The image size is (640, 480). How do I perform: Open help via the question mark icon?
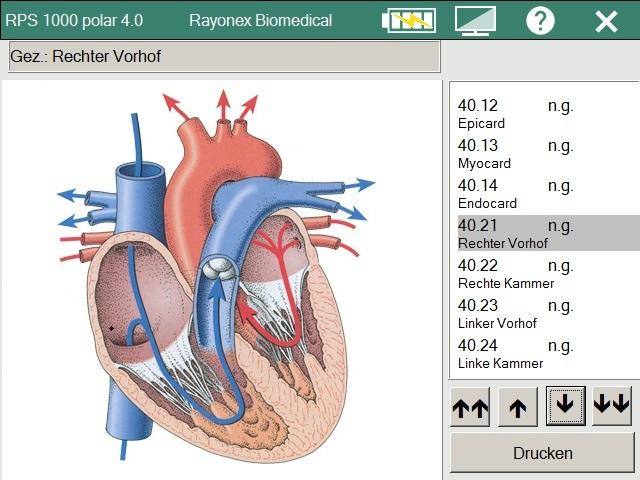[540, 20]
